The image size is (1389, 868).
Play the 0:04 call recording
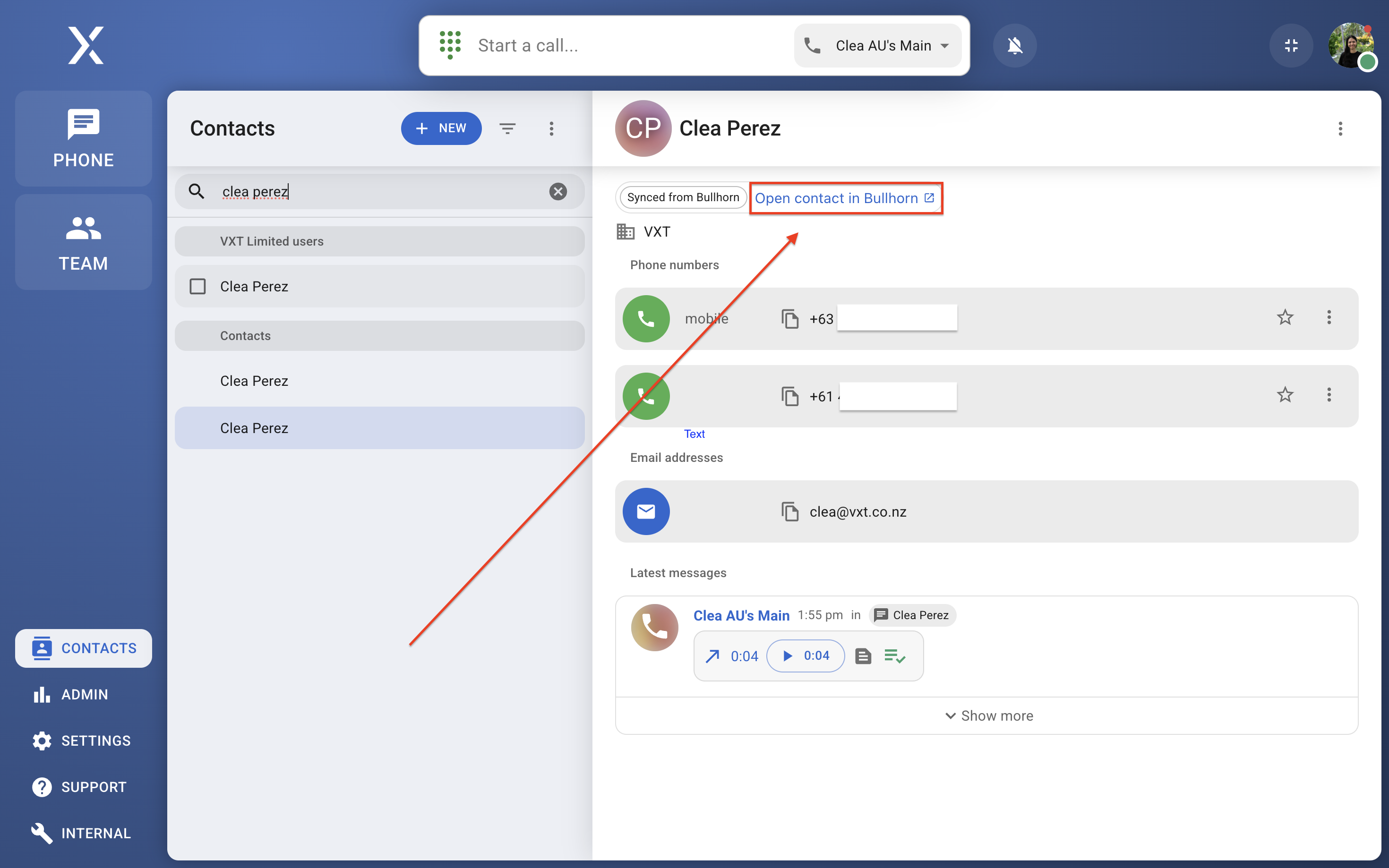(805, 655)
